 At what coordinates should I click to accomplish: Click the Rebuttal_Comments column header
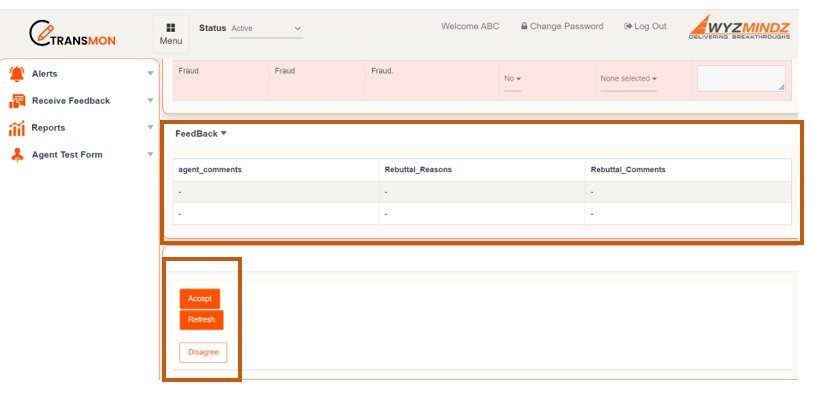click(628, 170)
